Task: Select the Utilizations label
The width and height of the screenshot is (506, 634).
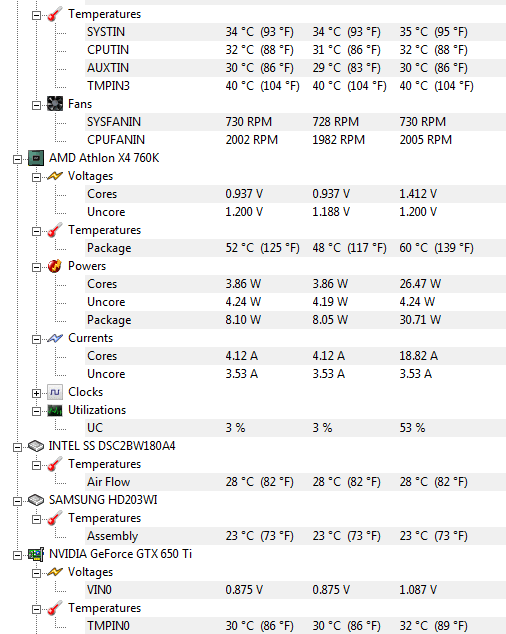Action: [97, 410]
